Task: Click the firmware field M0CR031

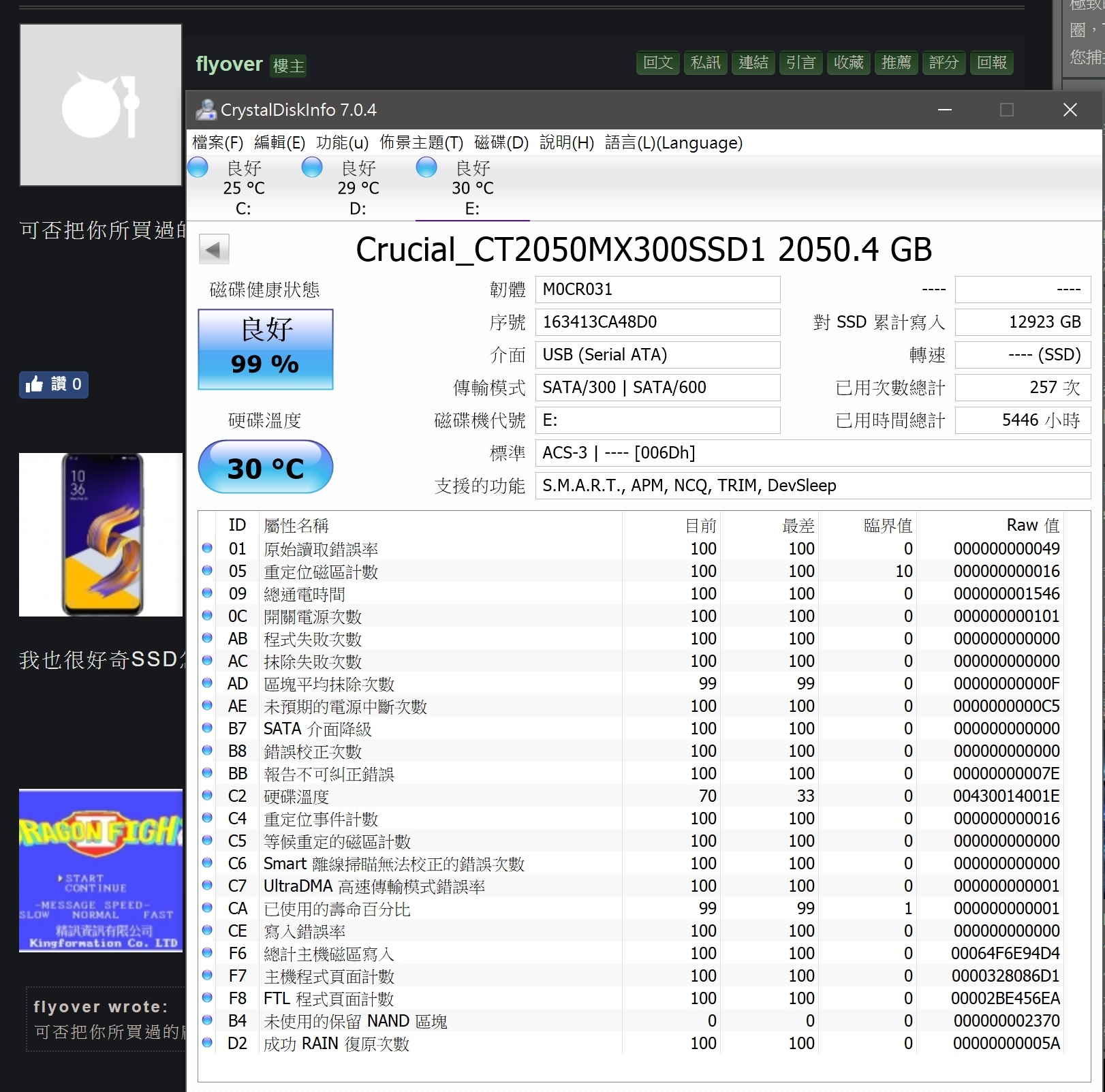Action: 657,290
